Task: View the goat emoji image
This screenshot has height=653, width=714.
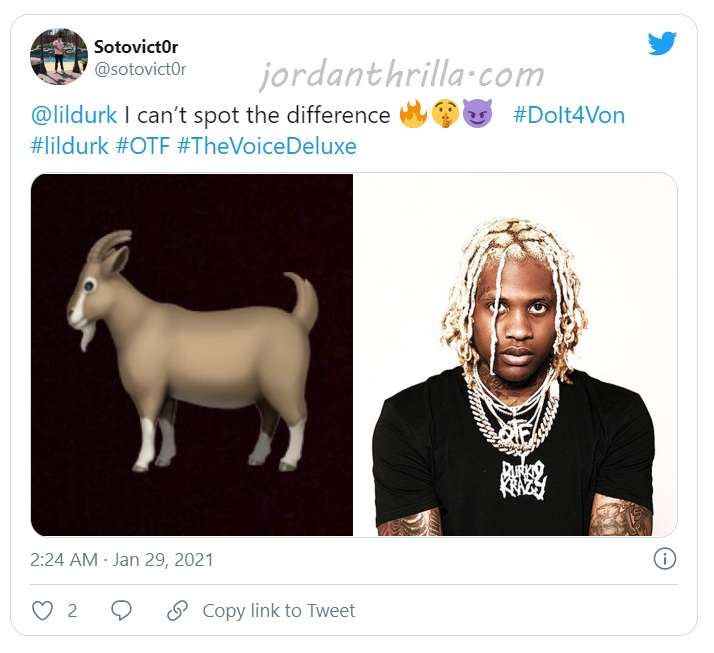Action: pos(192,354)
